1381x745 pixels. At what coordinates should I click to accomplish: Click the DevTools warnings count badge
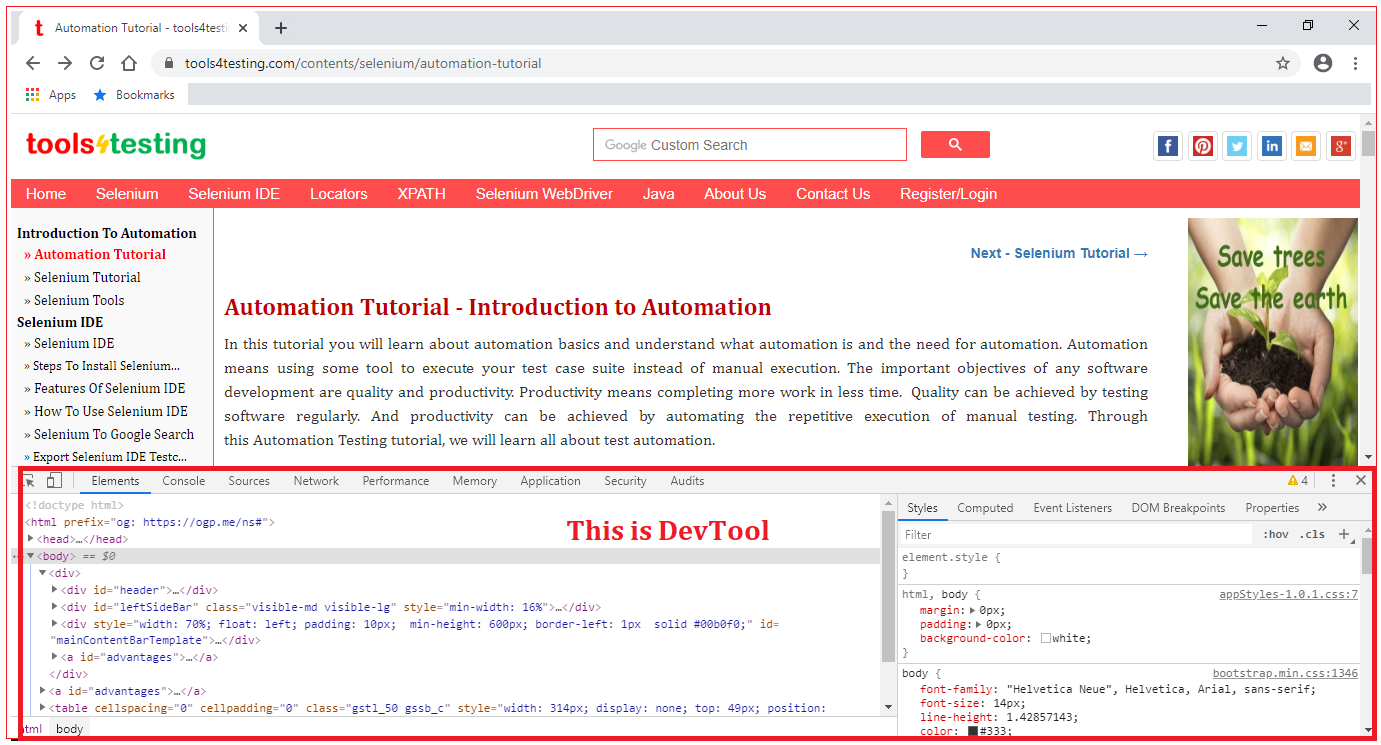tap(1298, 481)
